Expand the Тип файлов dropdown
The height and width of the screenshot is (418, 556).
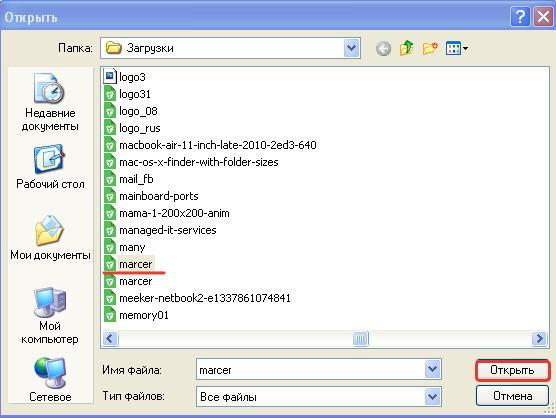[432, 396]
